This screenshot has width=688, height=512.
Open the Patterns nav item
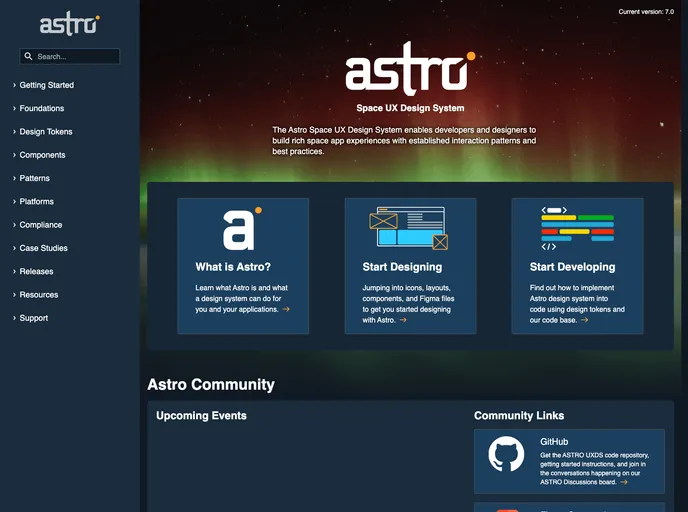[x=34, y=178]
